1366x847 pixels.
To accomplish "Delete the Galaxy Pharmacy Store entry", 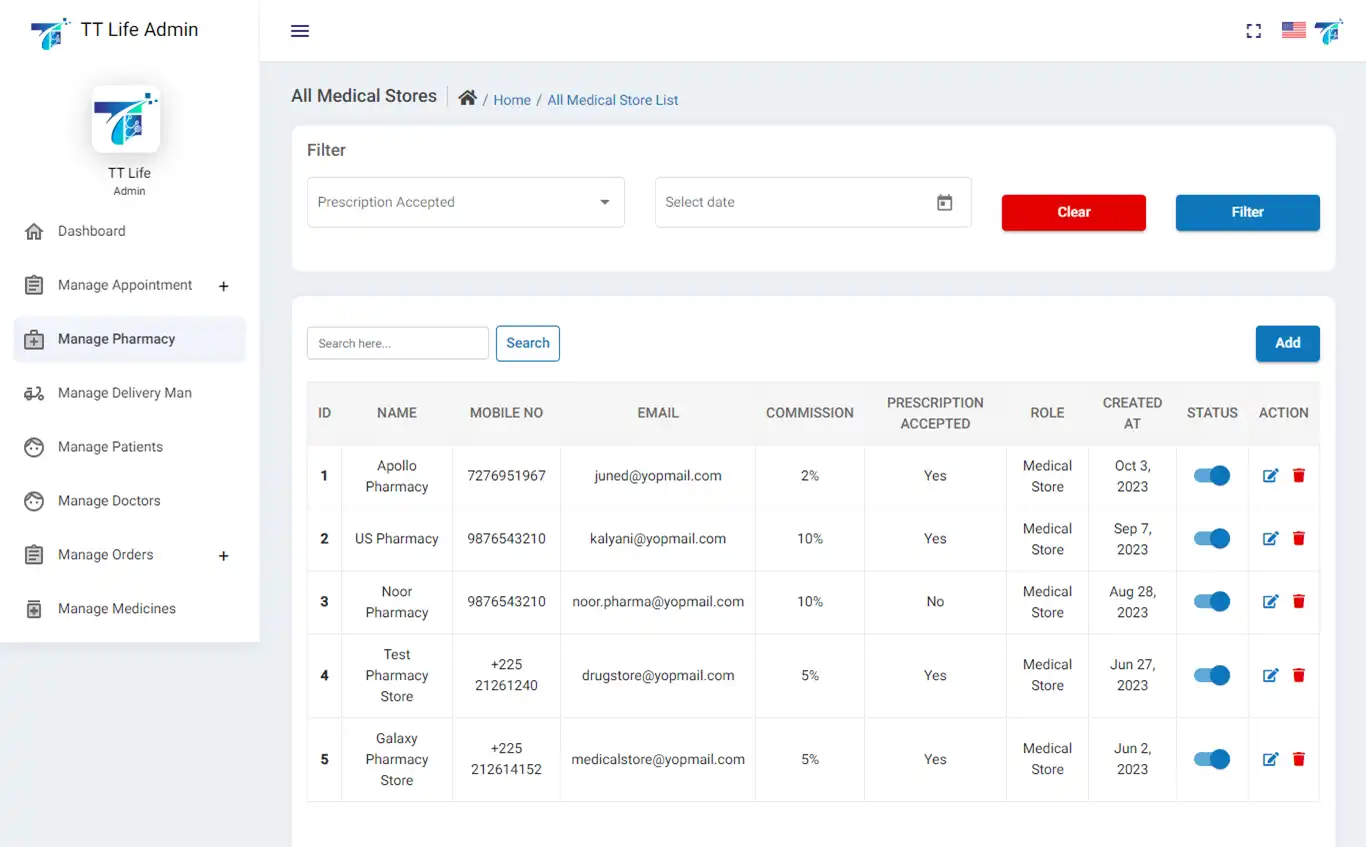I will pos(1299,760).
